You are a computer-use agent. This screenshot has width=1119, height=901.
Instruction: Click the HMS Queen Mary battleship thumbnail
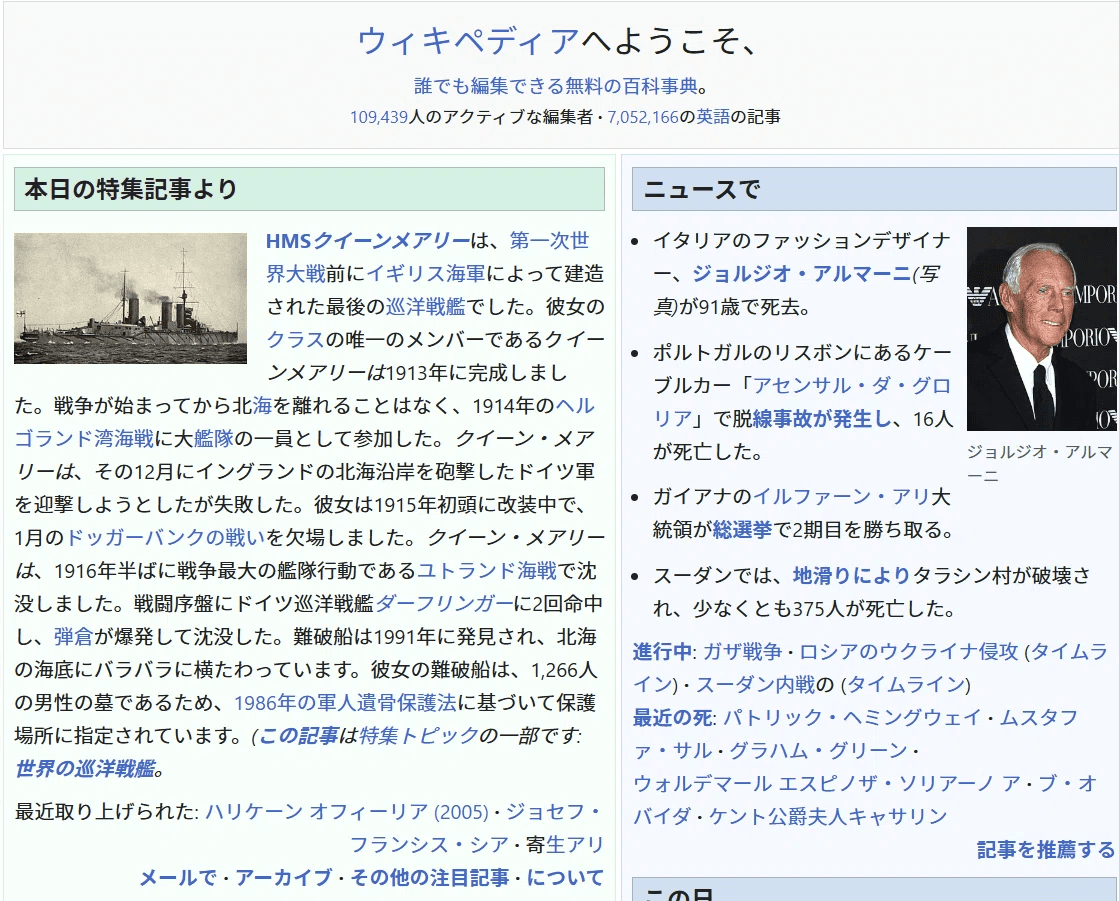[130, 298]
